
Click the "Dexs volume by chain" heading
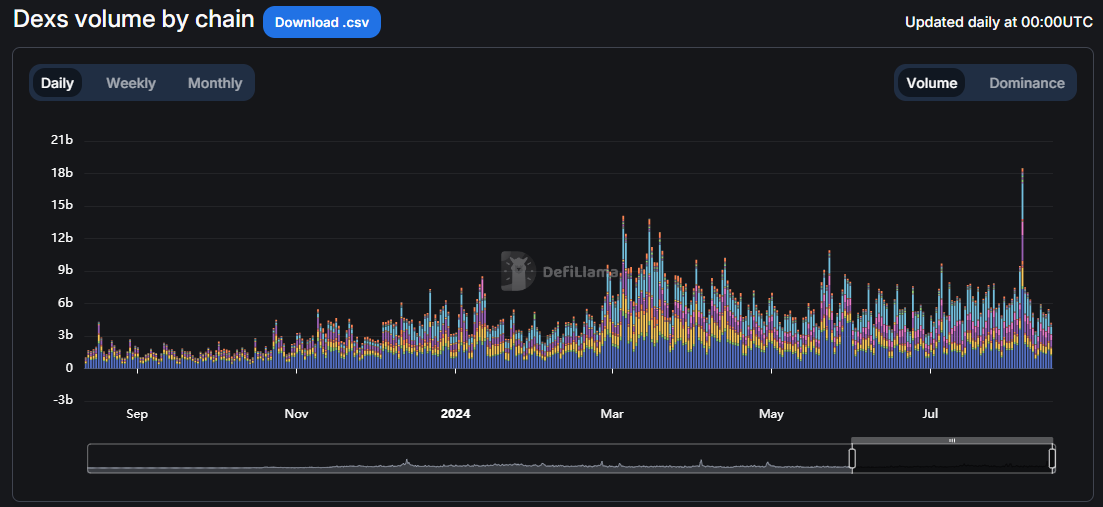134,20
